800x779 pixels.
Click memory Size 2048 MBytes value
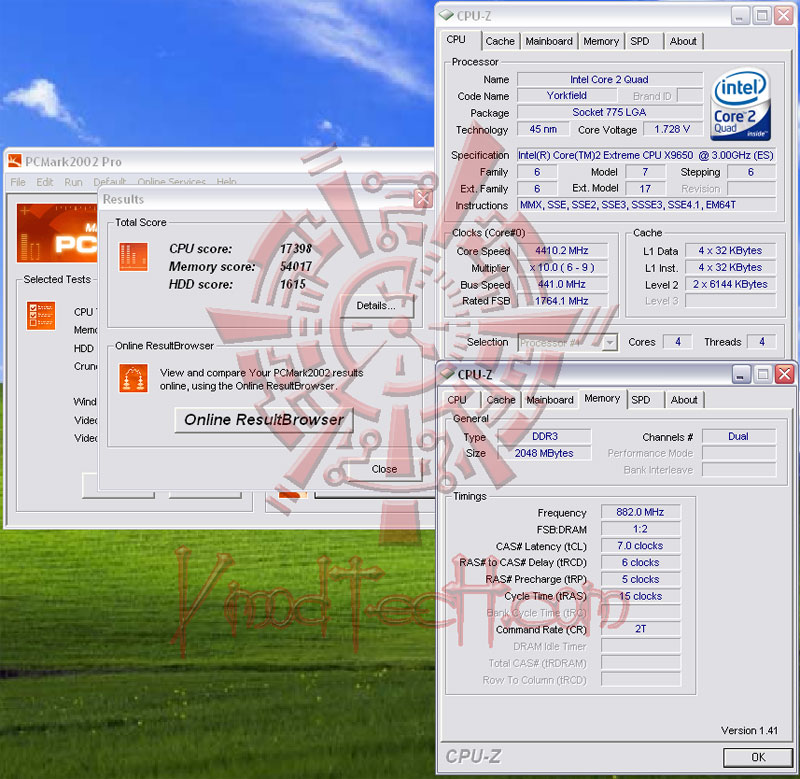coord(544,454)
